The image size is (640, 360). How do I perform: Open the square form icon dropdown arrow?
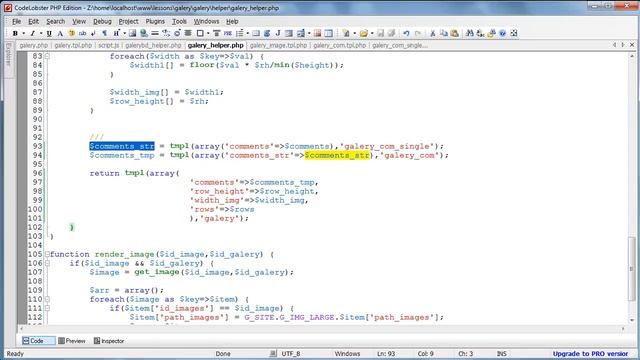(x=208, y=33)
